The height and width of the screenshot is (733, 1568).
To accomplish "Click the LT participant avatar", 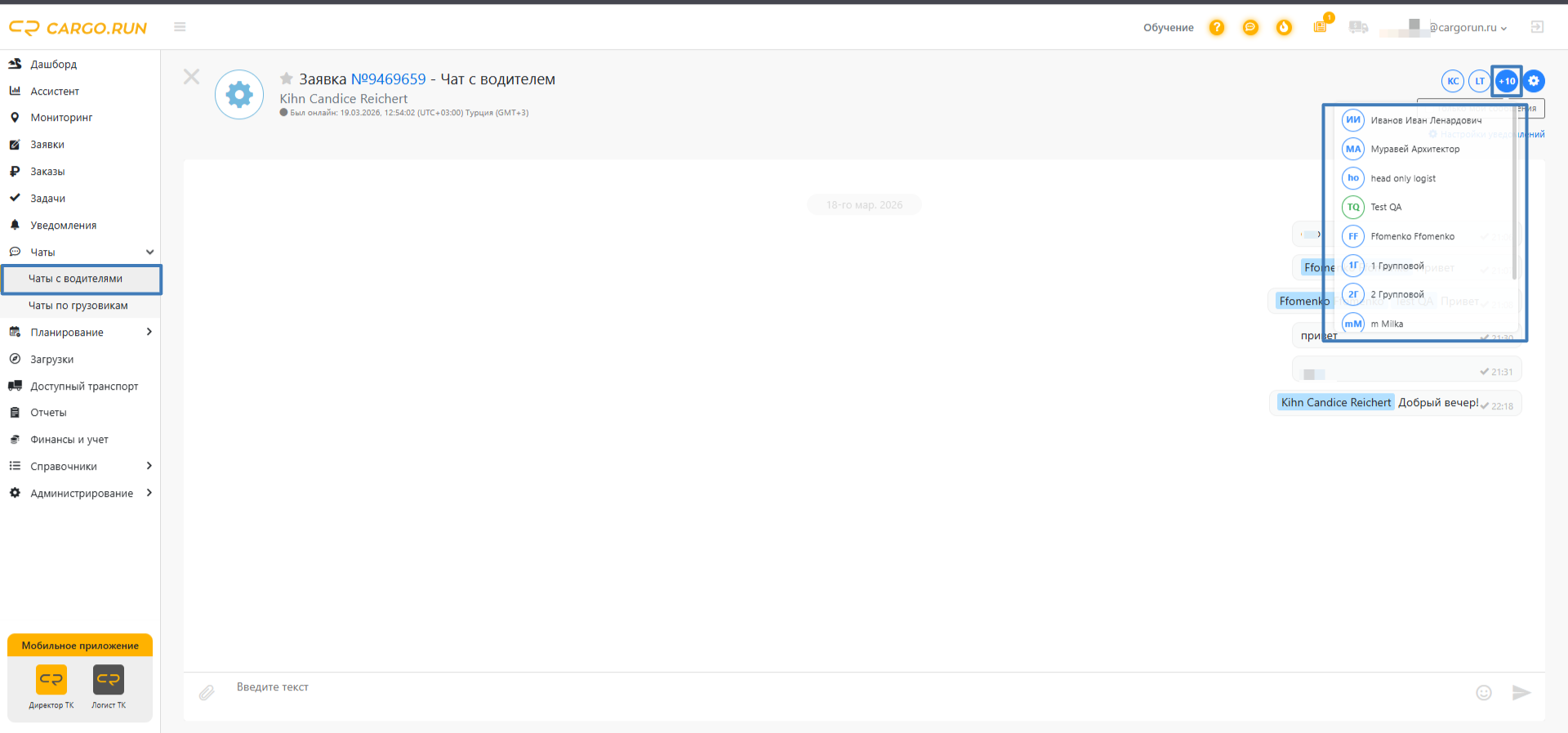I will tap(1480, 81).
